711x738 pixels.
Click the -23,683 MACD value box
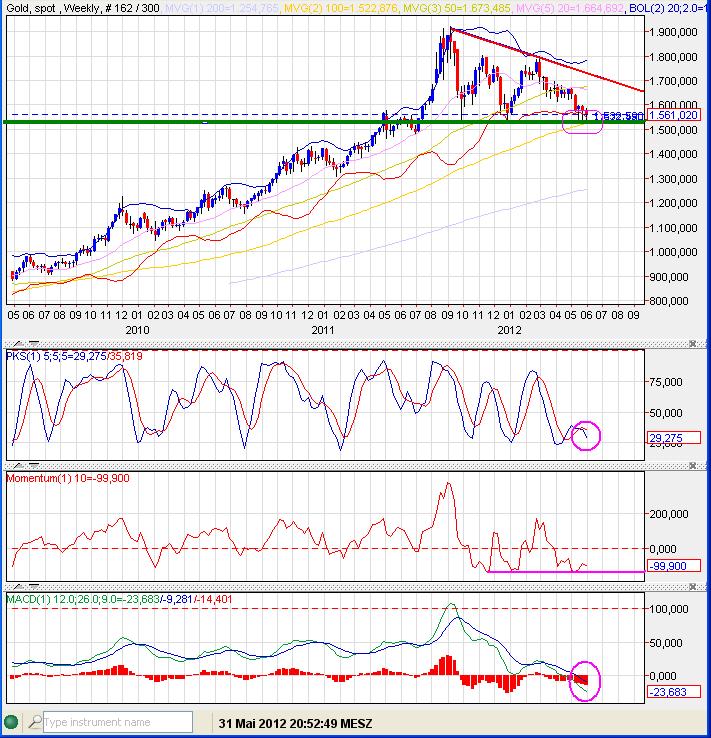[674, 692]
